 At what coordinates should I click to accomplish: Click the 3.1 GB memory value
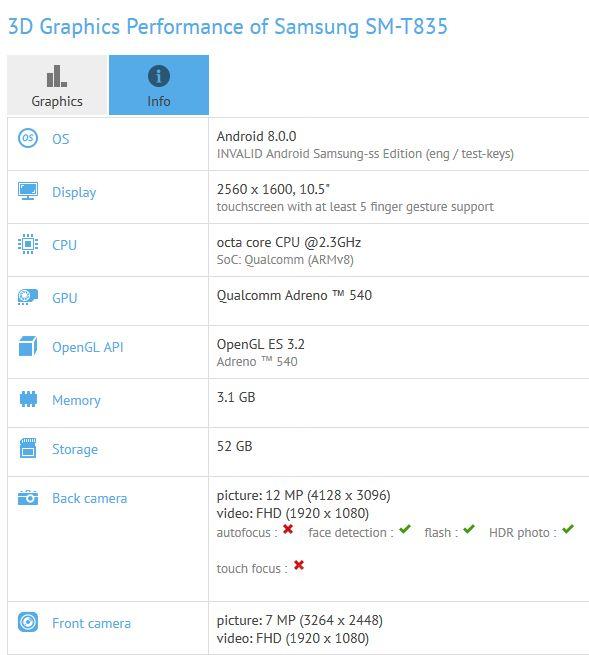coord(236,397)
